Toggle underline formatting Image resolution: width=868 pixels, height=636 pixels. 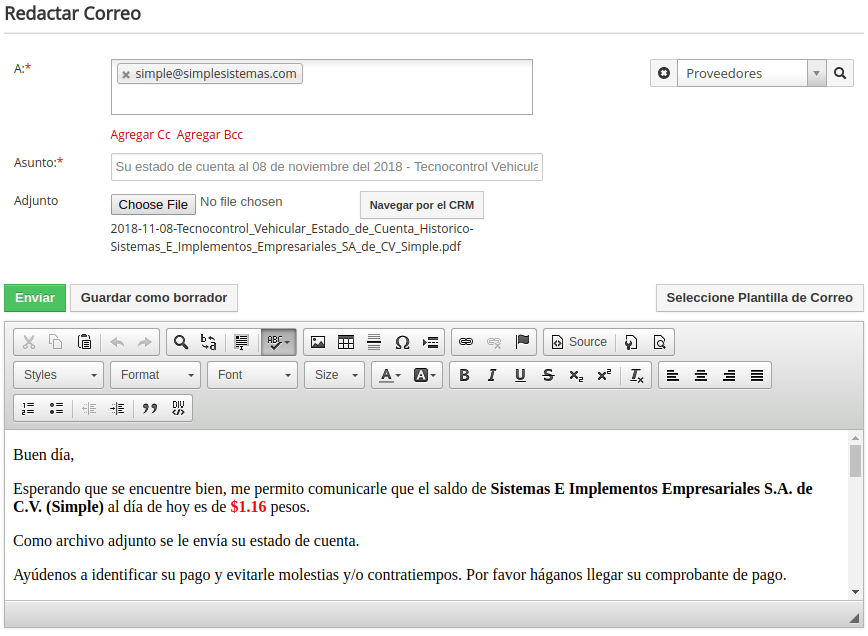[520, 375]
